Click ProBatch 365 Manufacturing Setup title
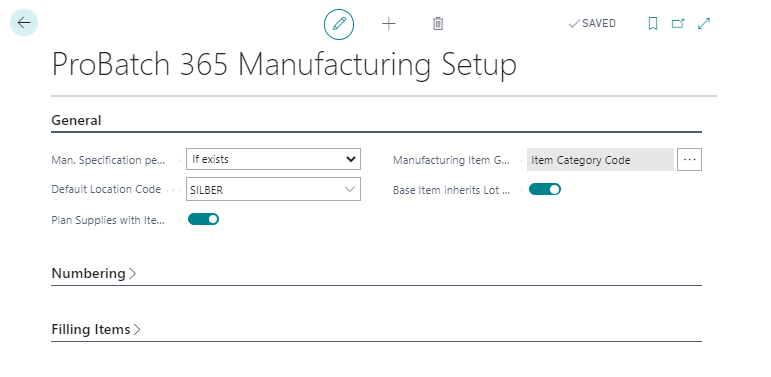Image resolution: width=771 pixels, height=377 pixels. tap(284, 64)
